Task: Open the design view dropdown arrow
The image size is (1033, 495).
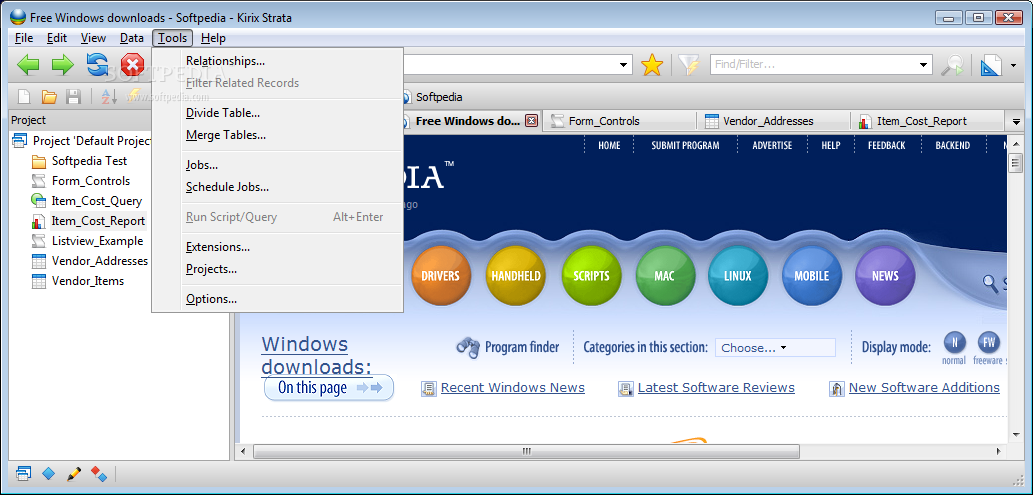Action: (1013, 65)
